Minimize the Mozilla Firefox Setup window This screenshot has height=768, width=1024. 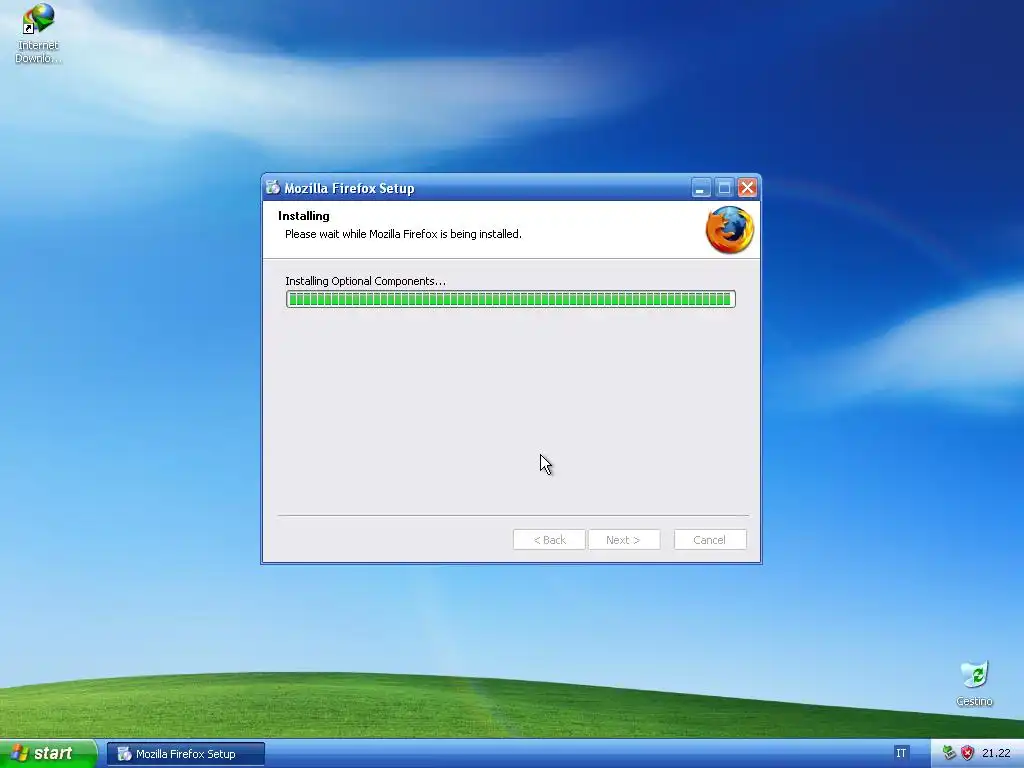pos(701,188)
